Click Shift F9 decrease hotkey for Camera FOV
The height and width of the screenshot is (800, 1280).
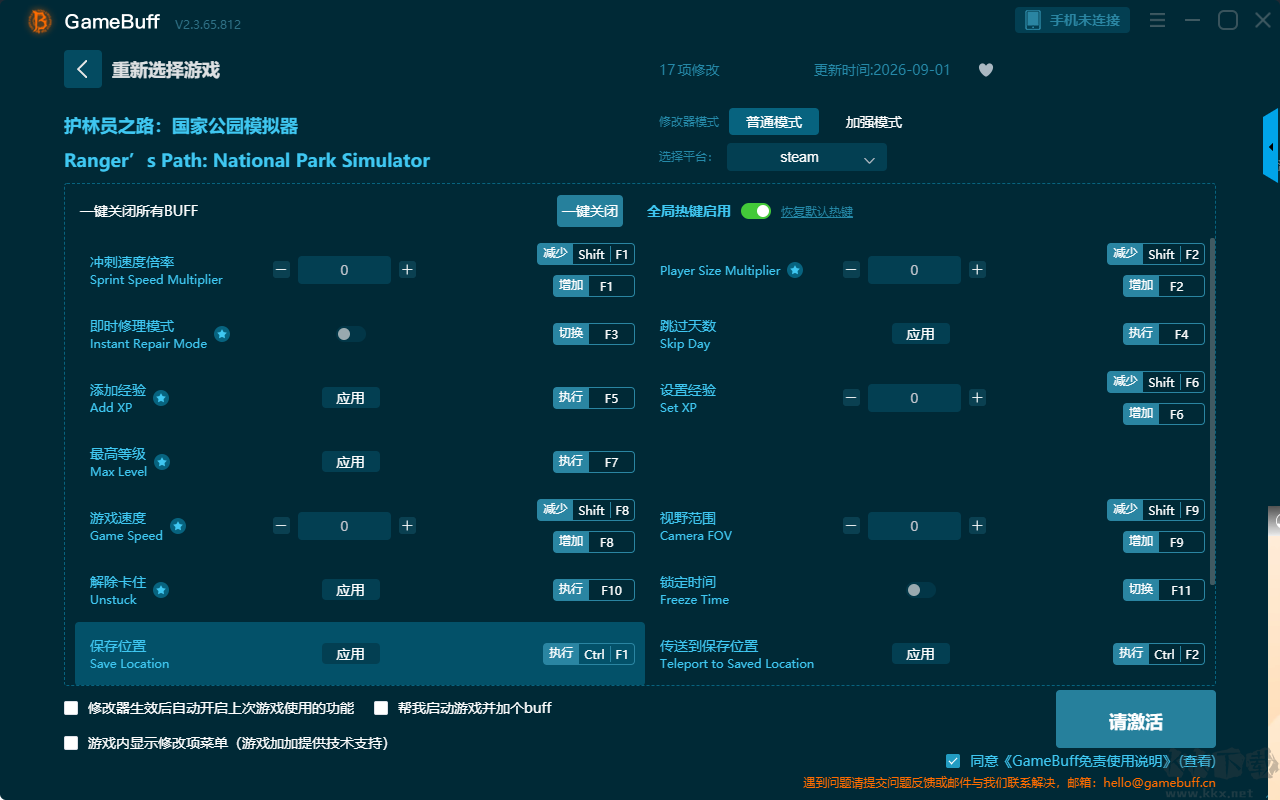[x=1156, y=510]
